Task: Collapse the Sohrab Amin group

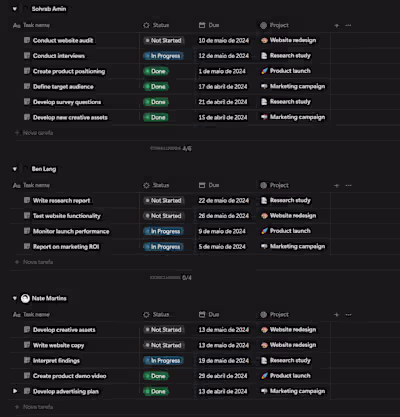Action: pyautogui.click(x=15, y=9)
